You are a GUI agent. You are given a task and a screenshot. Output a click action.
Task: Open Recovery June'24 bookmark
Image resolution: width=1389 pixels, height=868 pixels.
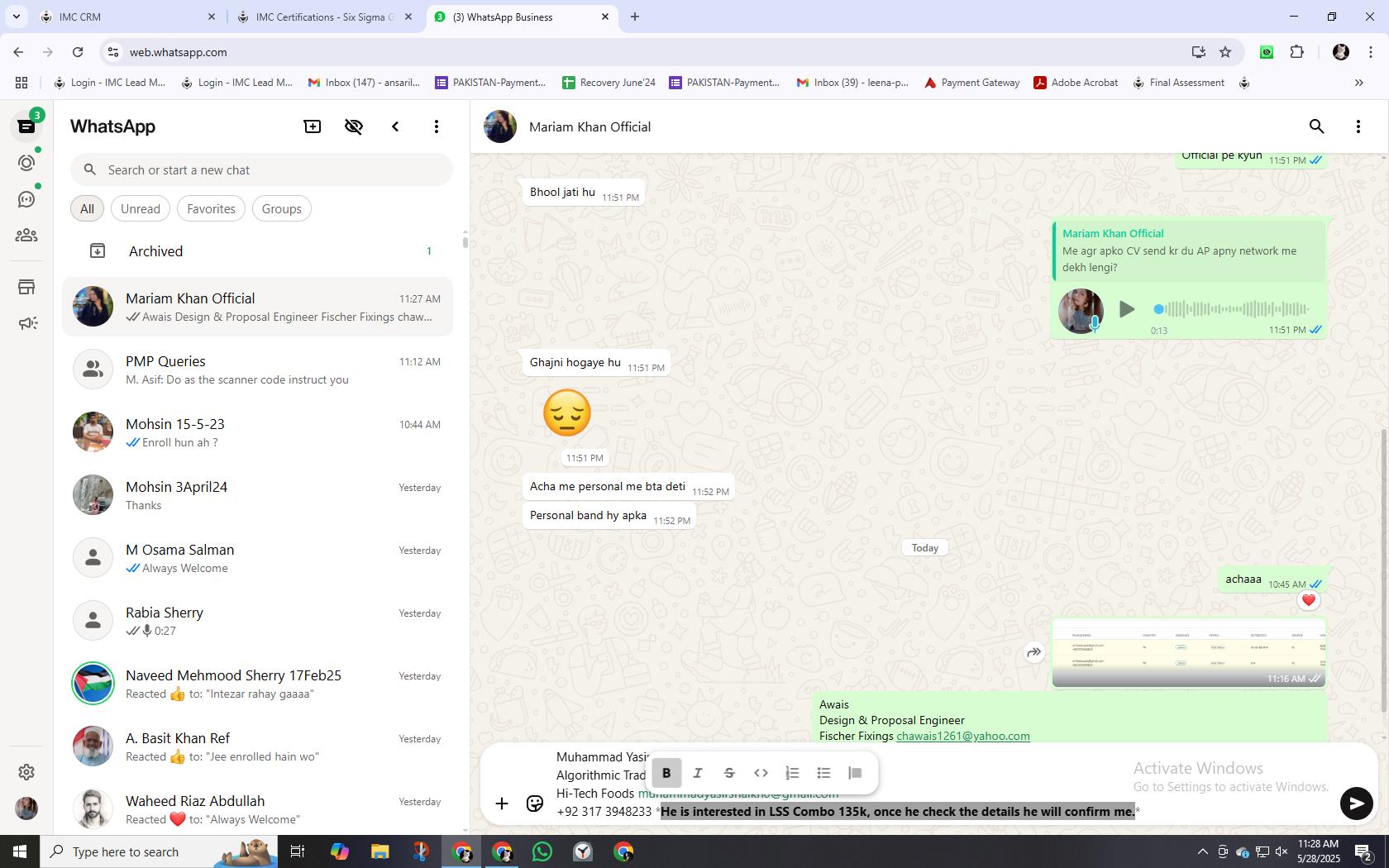(x=609, y=83)
